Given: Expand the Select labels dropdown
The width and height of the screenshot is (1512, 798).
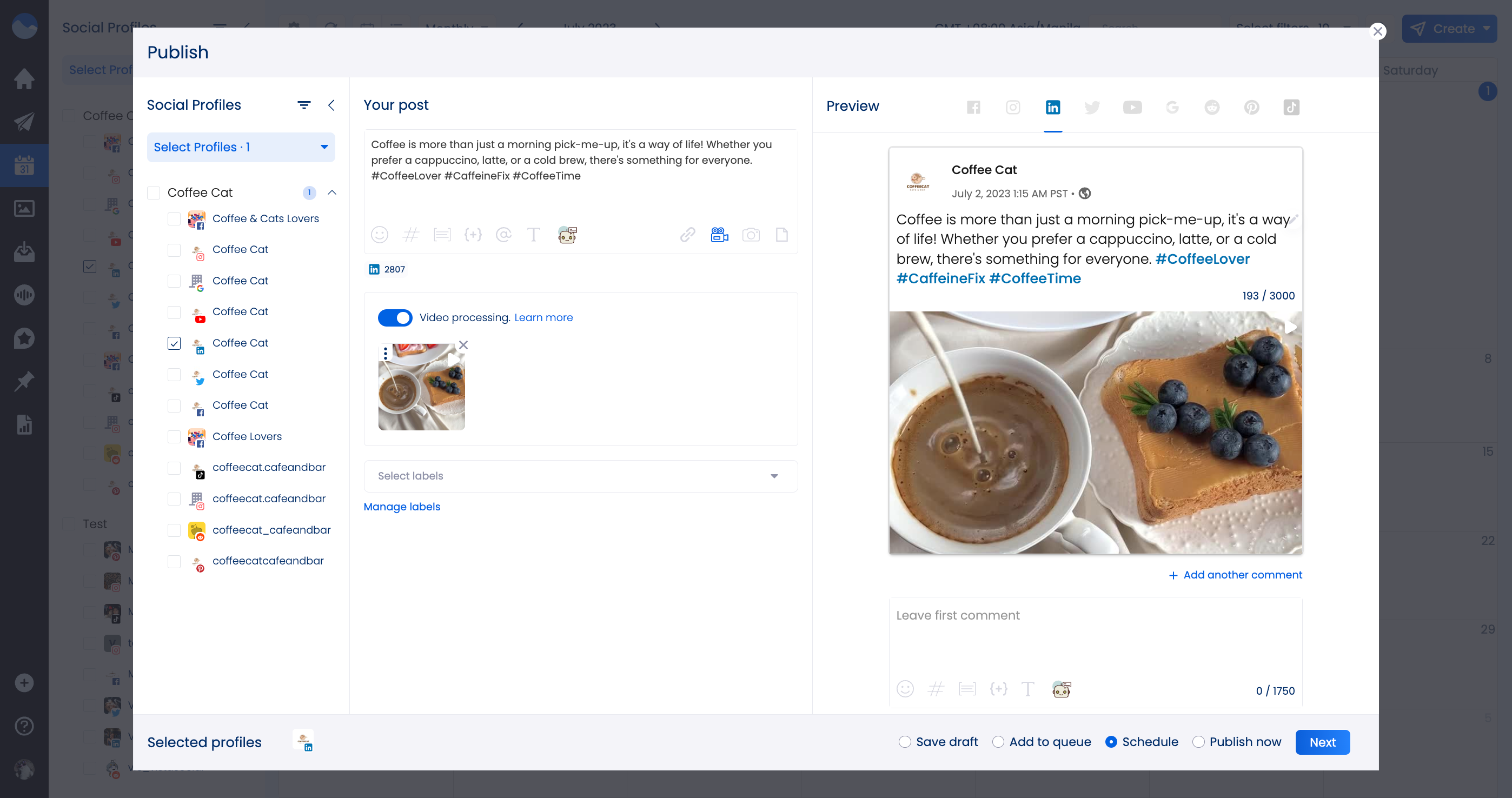Looking at the screenshot, I should [774, 476].
